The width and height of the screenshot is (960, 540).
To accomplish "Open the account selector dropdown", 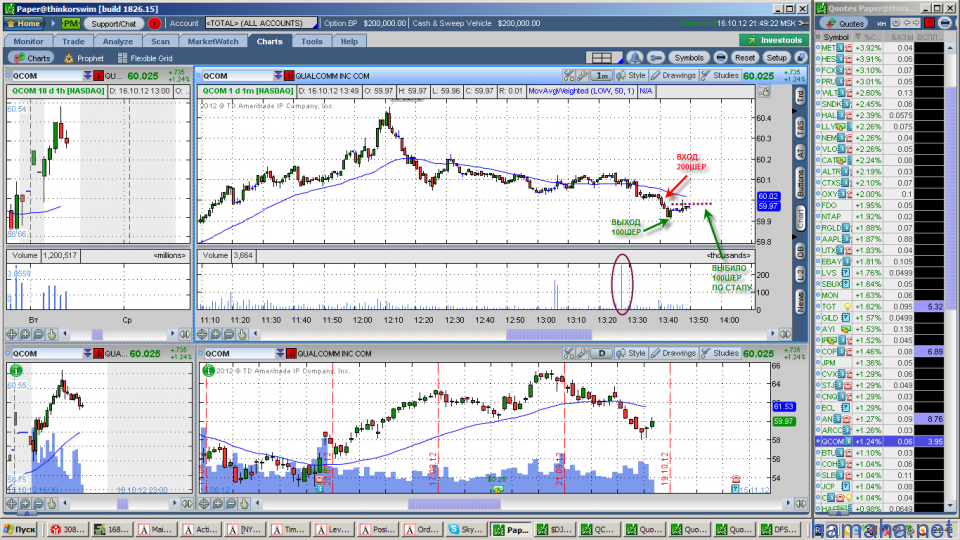I will [261, 23].
